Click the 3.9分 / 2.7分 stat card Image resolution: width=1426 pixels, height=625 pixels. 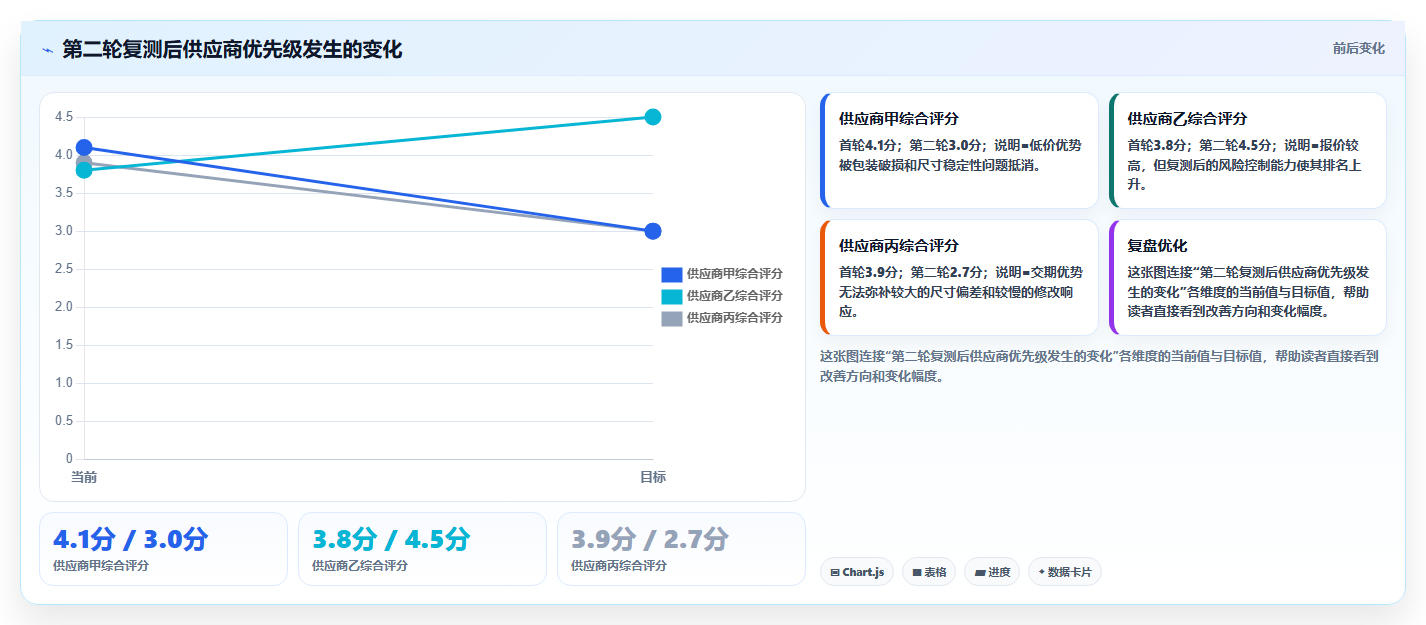pos(681,549)
